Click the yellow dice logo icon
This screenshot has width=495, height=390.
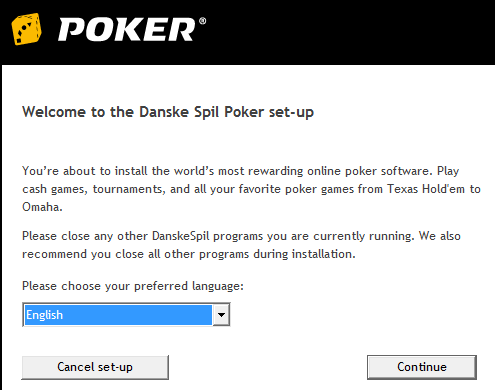click(27, 29)
